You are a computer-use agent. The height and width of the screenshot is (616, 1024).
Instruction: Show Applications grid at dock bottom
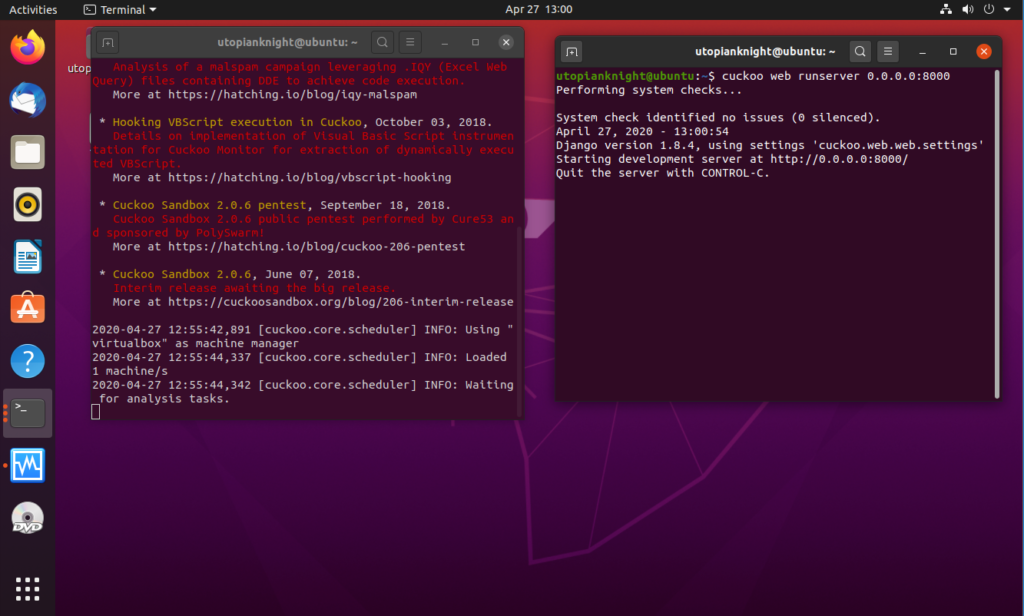click(x=27, y=589)
